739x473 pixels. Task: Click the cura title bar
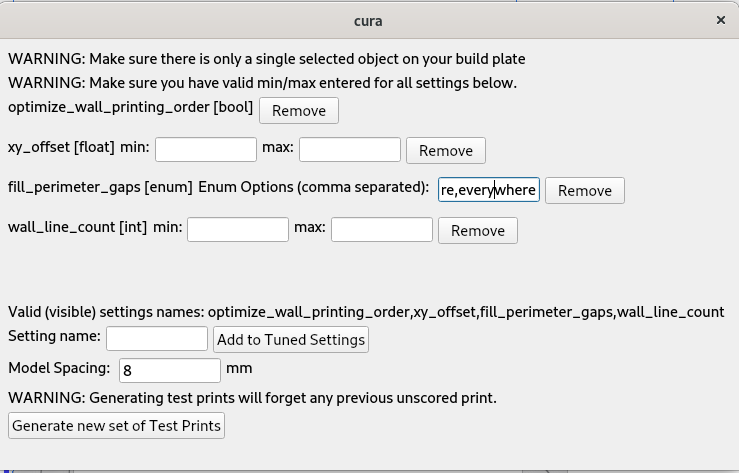pos(368,20)
